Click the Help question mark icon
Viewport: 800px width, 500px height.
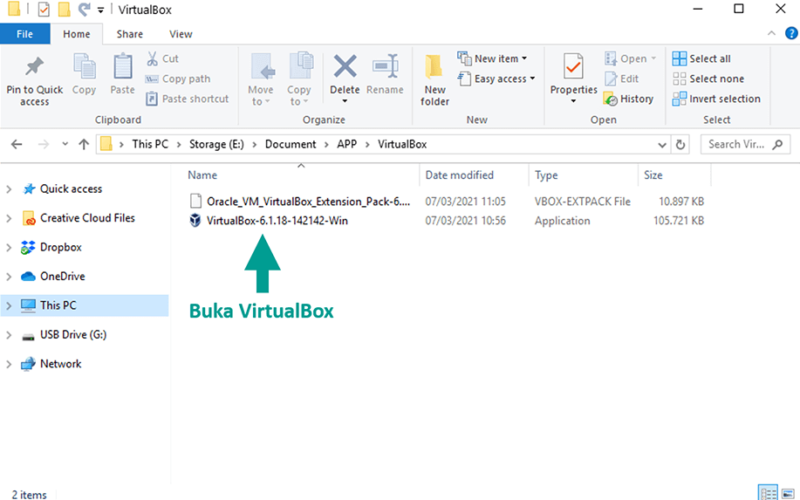pyautogui.click(x=791, y=34)
